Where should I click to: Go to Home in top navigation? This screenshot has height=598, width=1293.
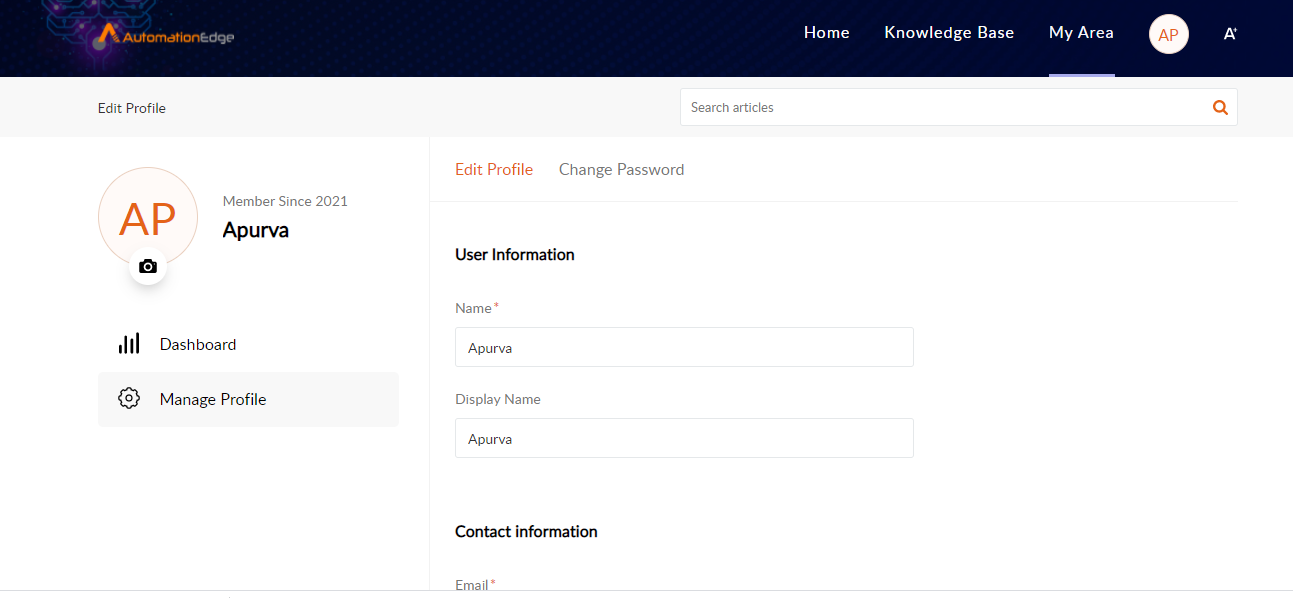(x=827, y=33)
